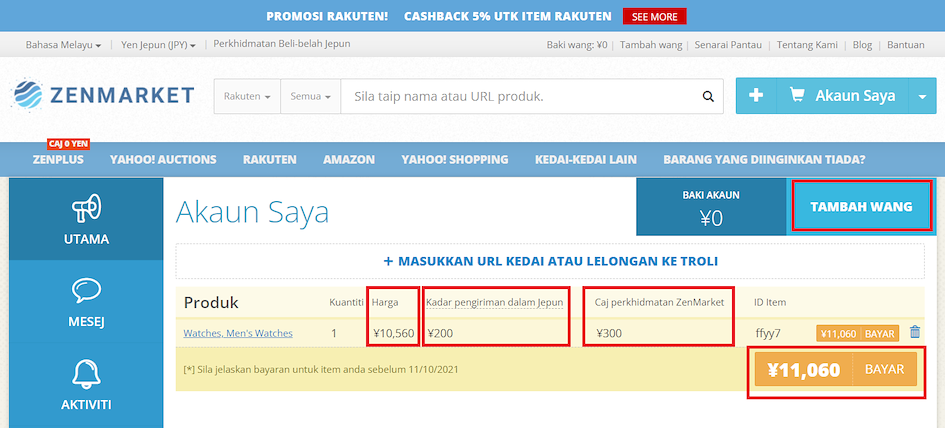
Task: Open Utama megaphone sidebar section
Action: (x=86, y=219)
